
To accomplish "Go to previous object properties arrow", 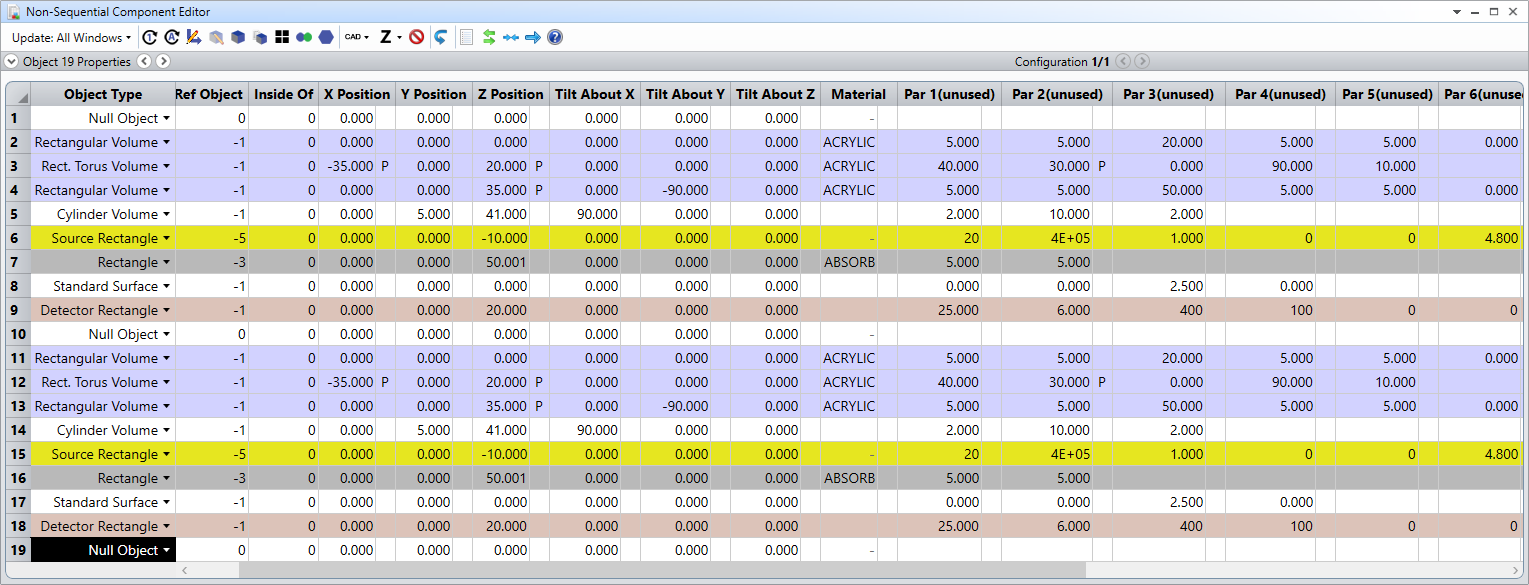I will tap(144, 61).
